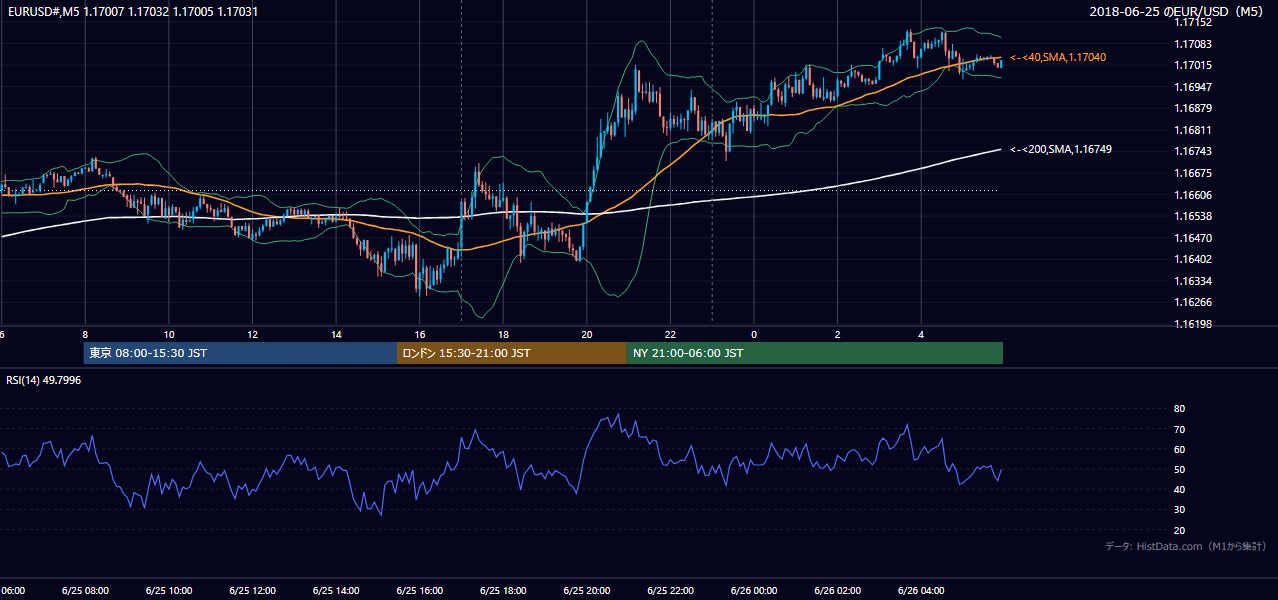Image resolution: width=1278 pixels, height=600 pixels.
Task: Click hour tick 16 under the price chart
Action: [x=420, y=335]
